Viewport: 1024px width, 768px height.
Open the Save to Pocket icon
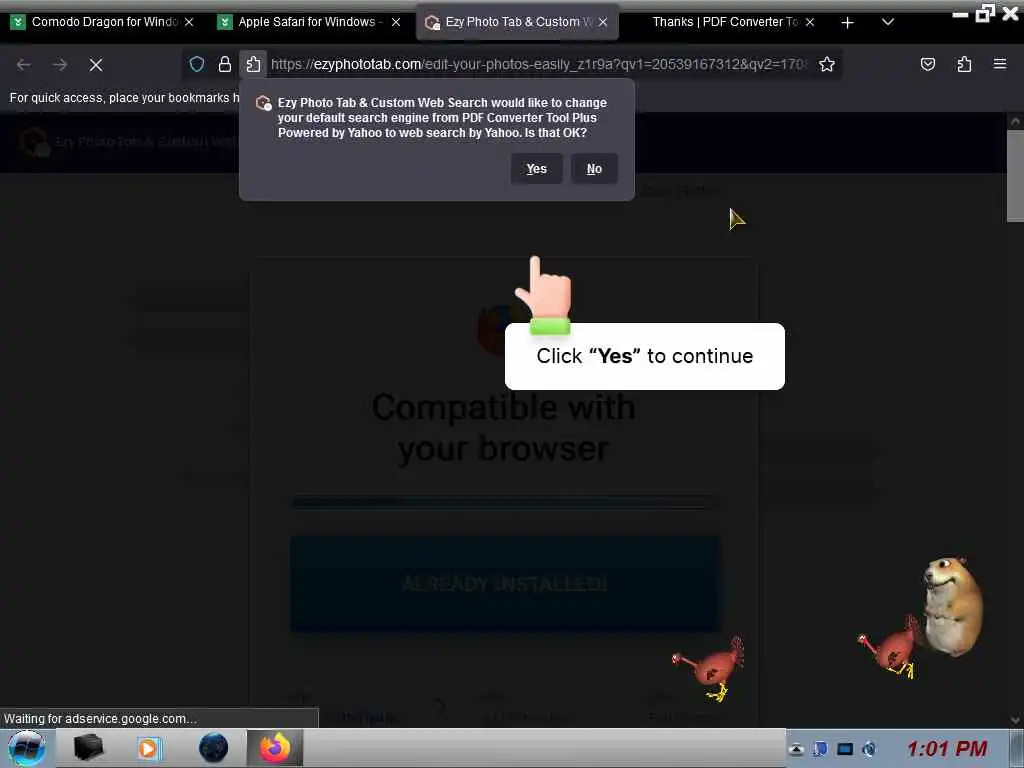(x=928, y=64)
